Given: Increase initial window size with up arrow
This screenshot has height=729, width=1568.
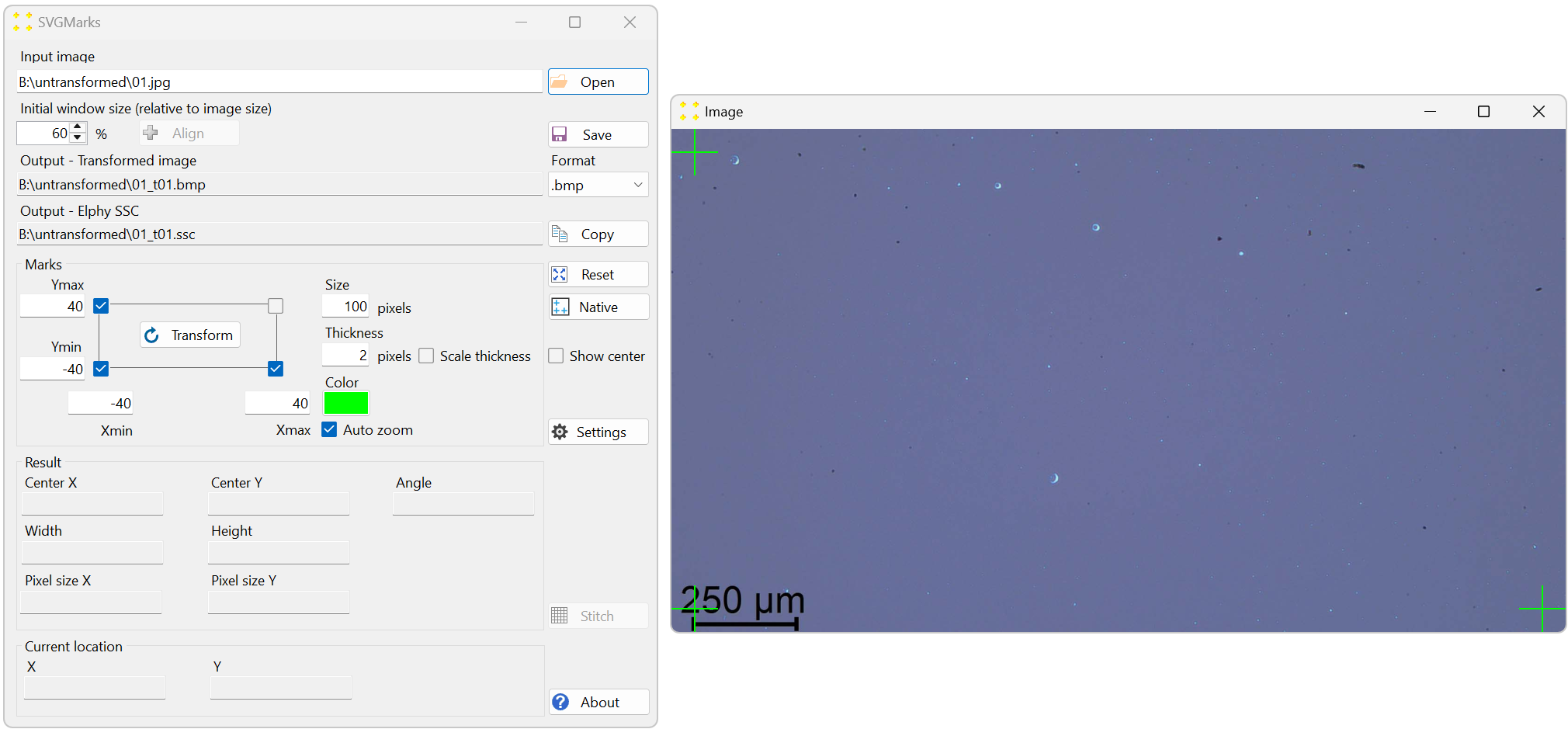Looking at the screenshot, I should (77, 127).
